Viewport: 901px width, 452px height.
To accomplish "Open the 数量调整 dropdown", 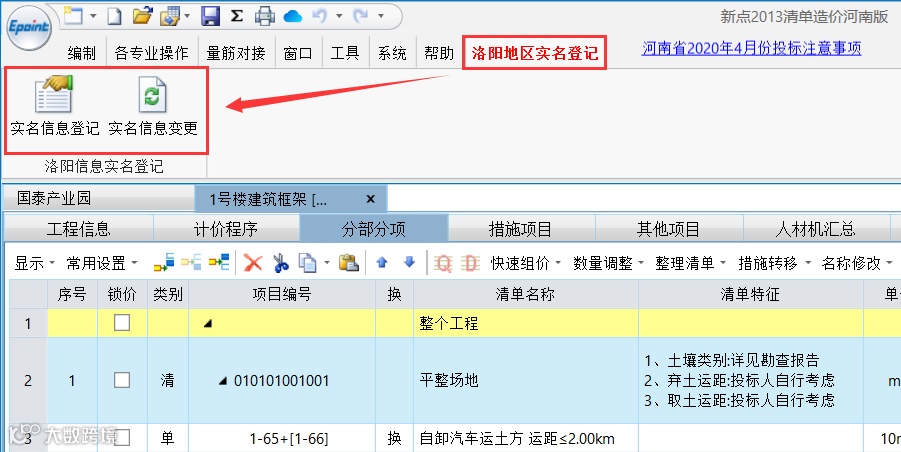I will tap(609, 263).
